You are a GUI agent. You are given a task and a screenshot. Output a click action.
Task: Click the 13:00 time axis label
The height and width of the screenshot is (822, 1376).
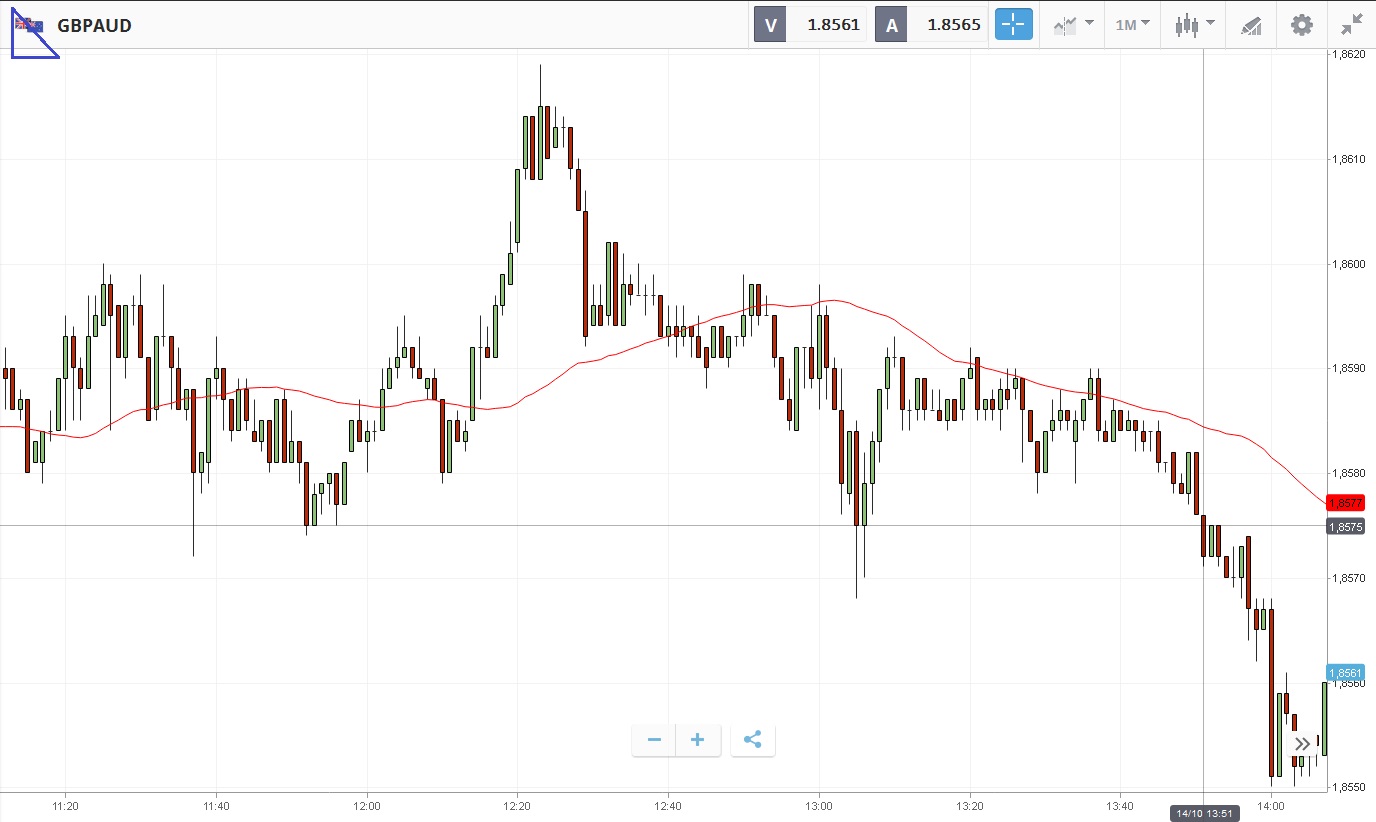pyautogui.click(x=819, y=806)
